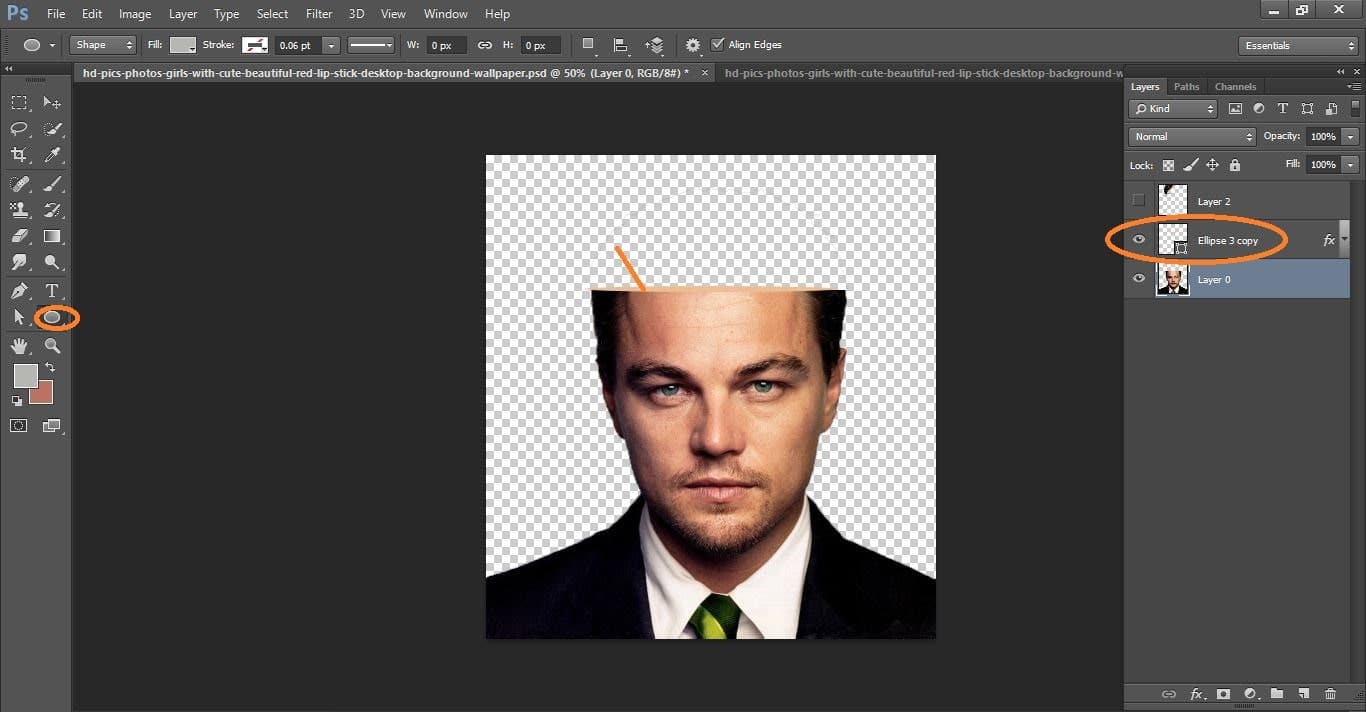The height and width of the screenshot is (712, 1366).
Task: Select the Lasso tool
Action: click(x=18, y=129)
